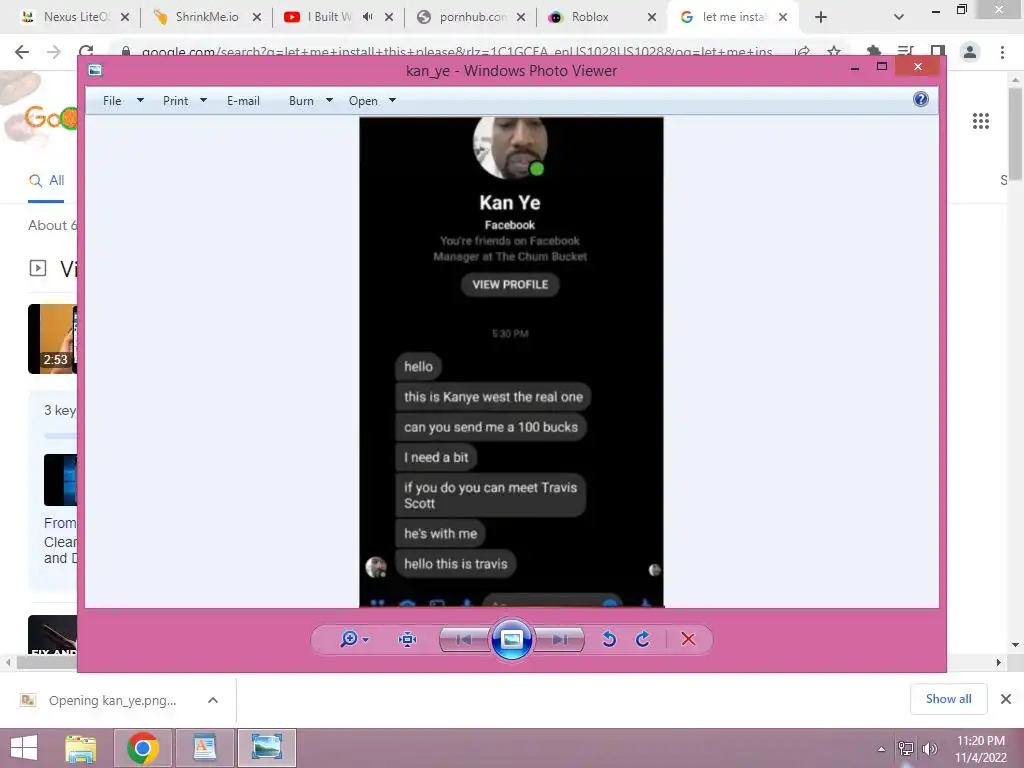The height and width of the screenshot is (768, 1024).
Task: Open Chrome three-dot menu
Action: click(1002, 52)
